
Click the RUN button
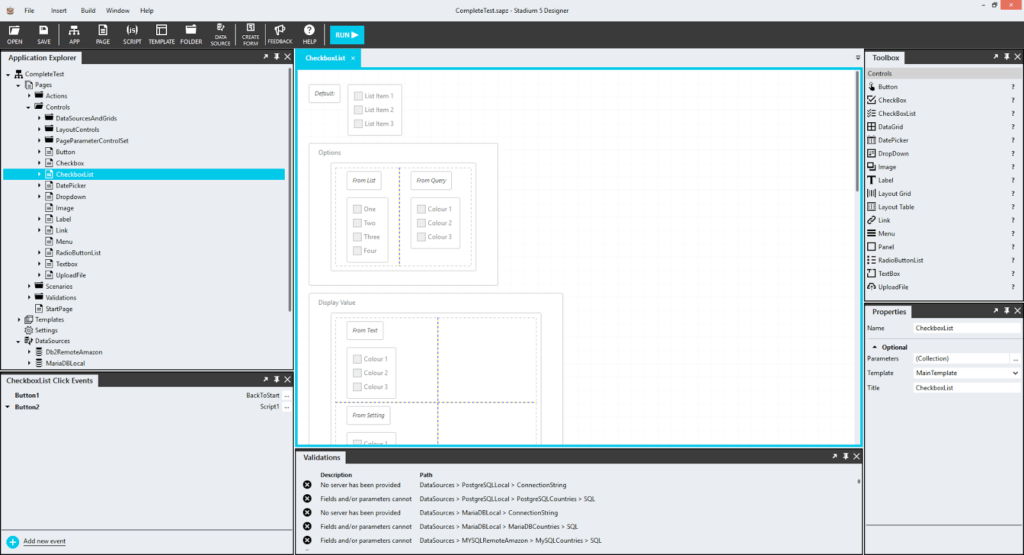[347, 35]
